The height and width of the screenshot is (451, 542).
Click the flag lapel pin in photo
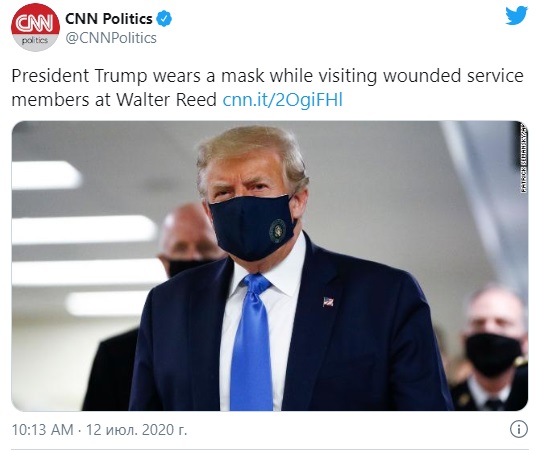click(x=328, y=302)
